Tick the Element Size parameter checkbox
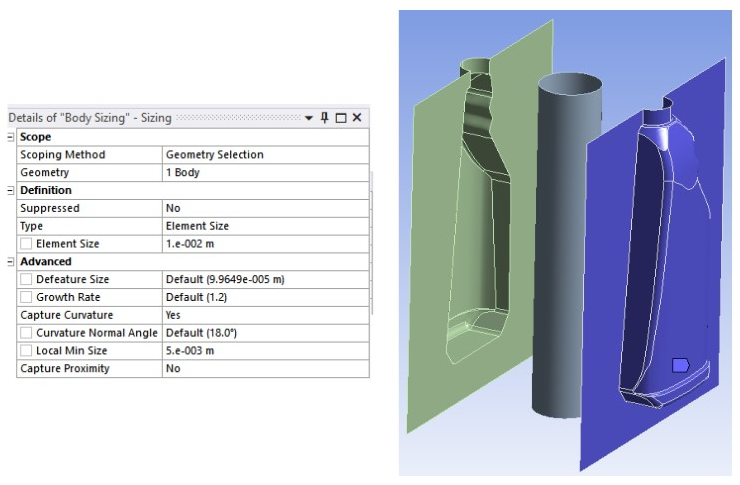Viewport: 740px width, 485px height. (26, 244)
